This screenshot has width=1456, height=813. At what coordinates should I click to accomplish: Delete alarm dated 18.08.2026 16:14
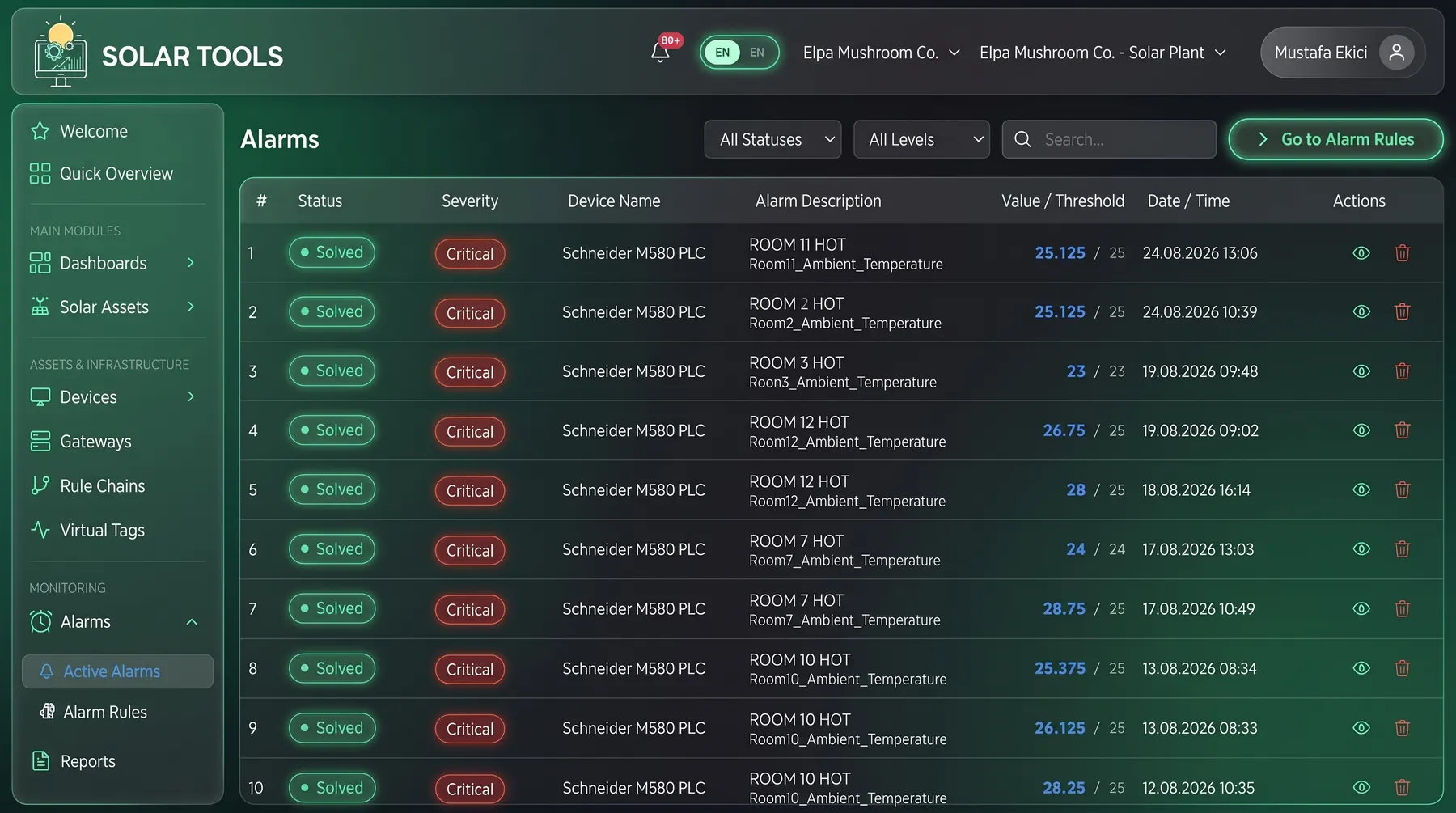tap(1403, 490)
